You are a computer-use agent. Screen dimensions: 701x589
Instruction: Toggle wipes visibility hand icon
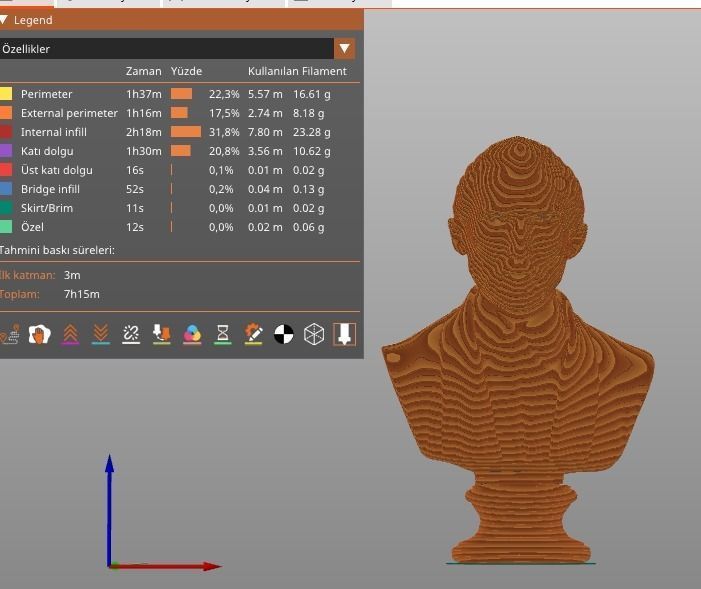tap(39, 334)
